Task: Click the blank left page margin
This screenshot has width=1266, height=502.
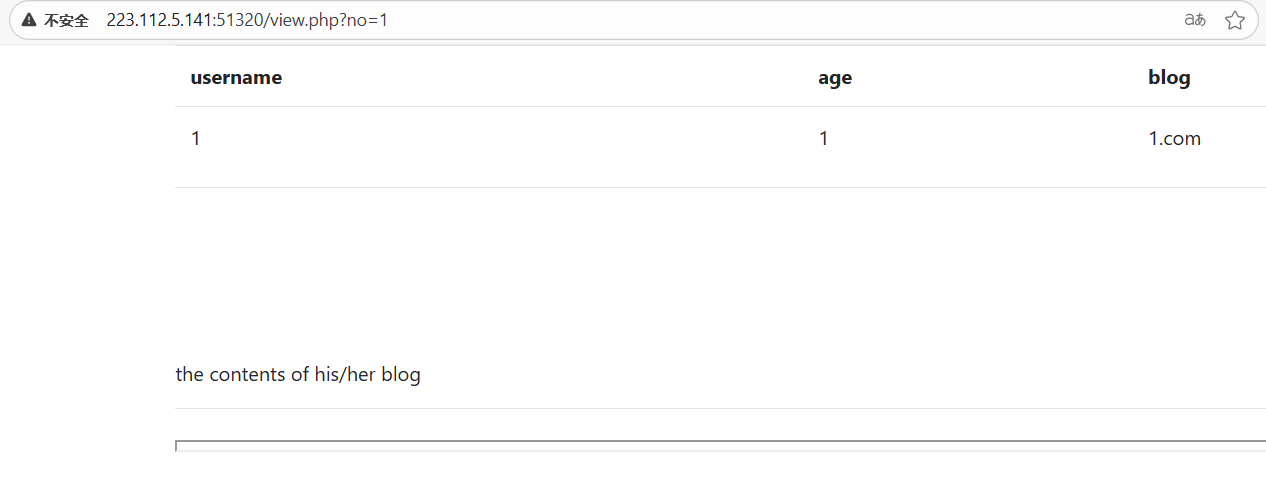Action: click(x=87, y=270)
